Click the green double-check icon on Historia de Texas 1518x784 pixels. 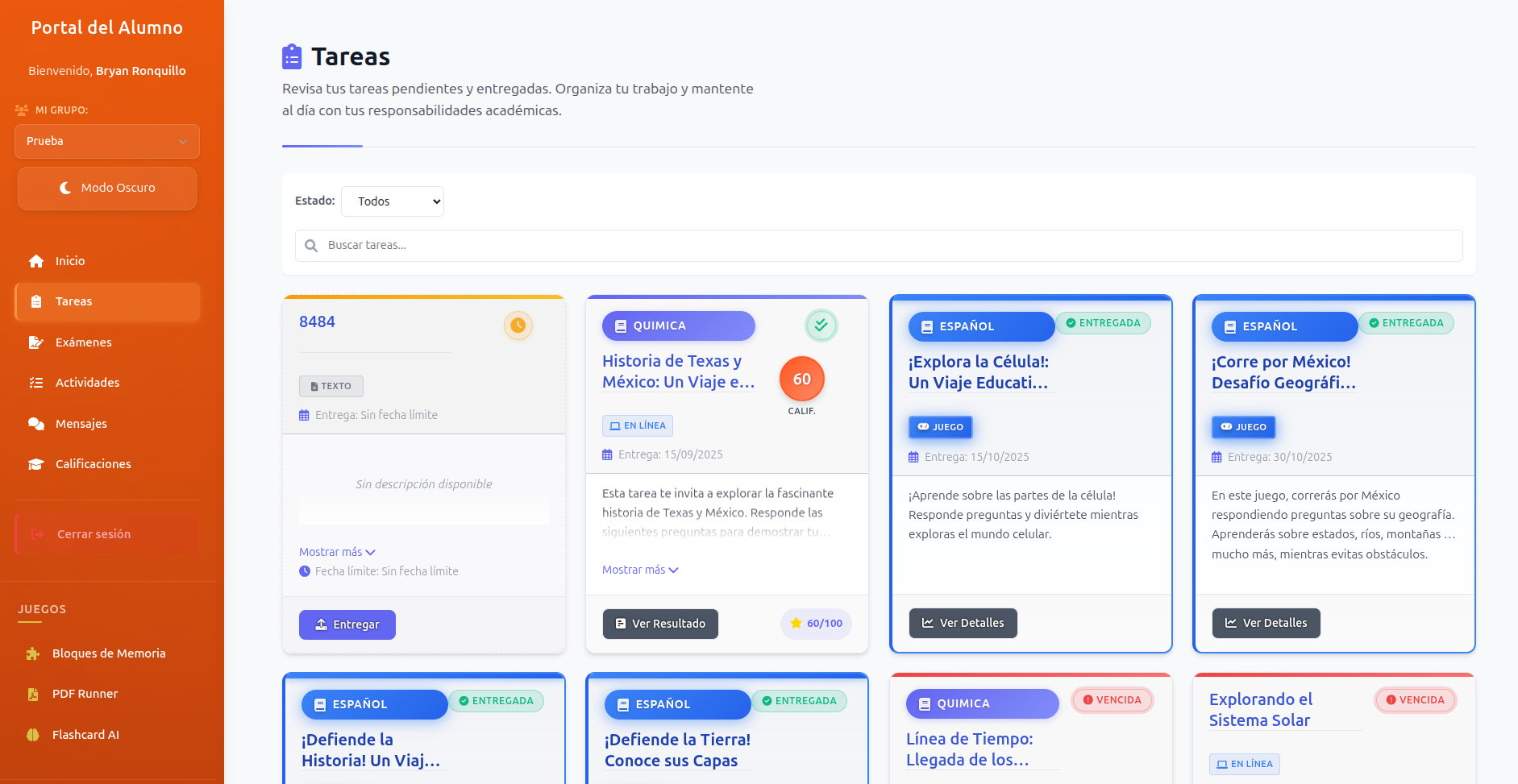pos(821,326)
